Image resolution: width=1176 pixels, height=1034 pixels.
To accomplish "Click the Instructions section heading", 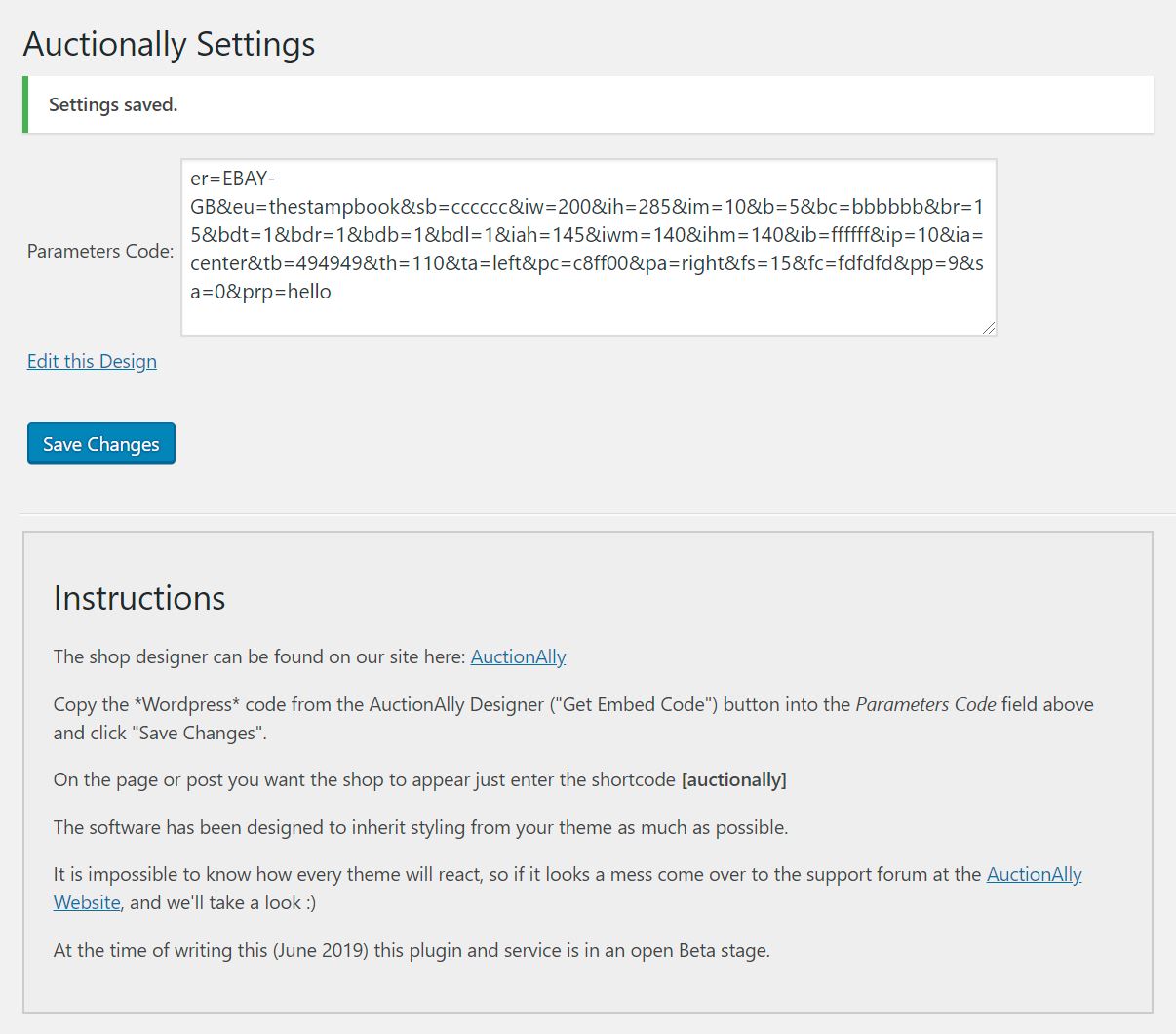I will click(x=139, y=597).
